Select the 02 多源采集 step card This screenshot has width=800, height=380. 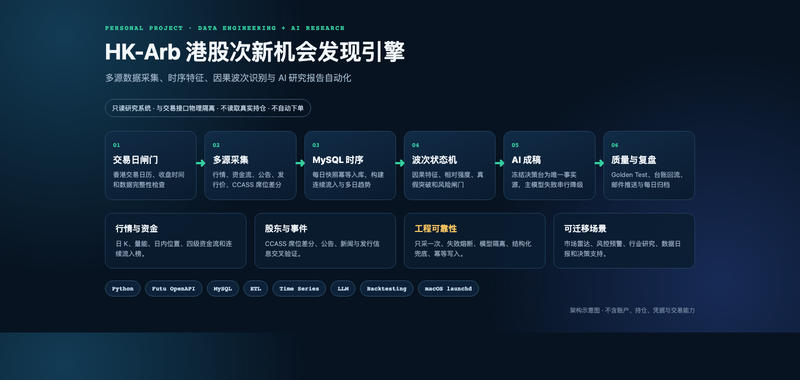click(x=251, y=165)
